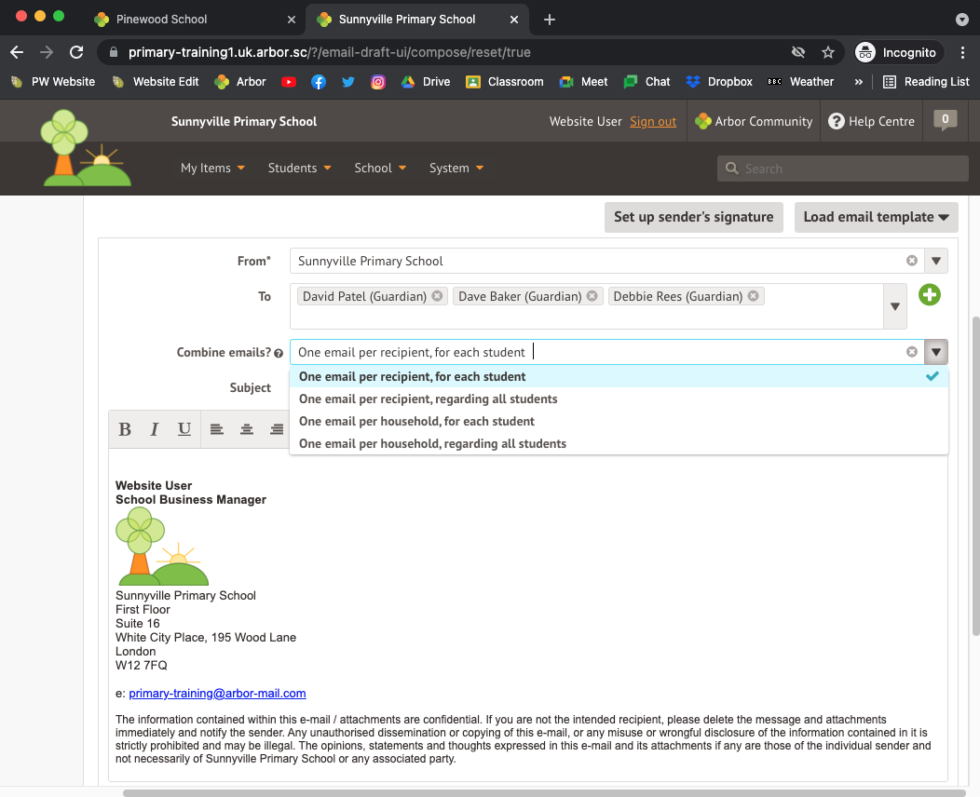Click the primary-training@arbor-mail.com email link
Screen dimensions: 980x797
pos(216,693)
